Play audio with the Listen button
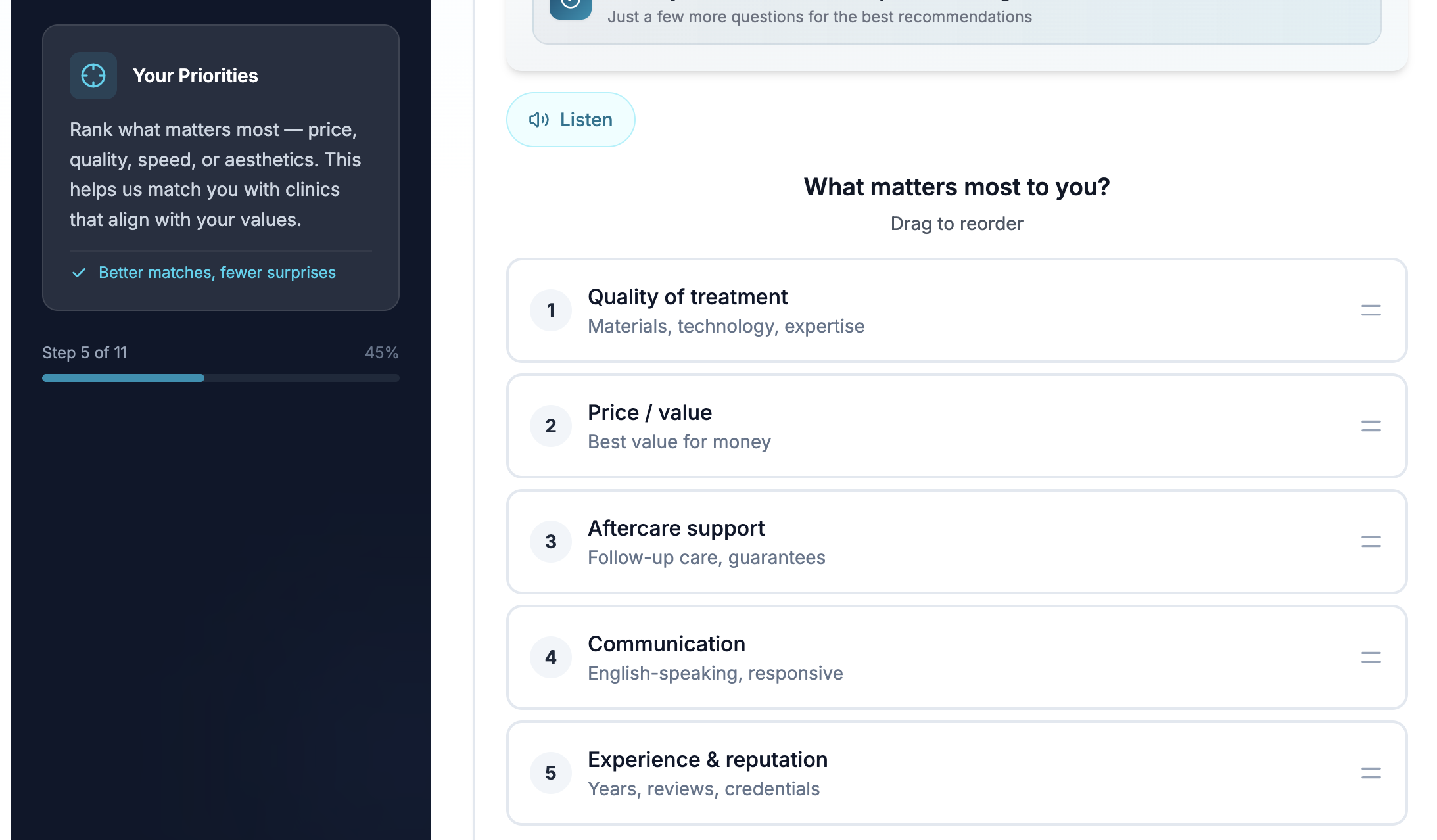Viewport: 1437px width, 840px height. tap(570, 120)
